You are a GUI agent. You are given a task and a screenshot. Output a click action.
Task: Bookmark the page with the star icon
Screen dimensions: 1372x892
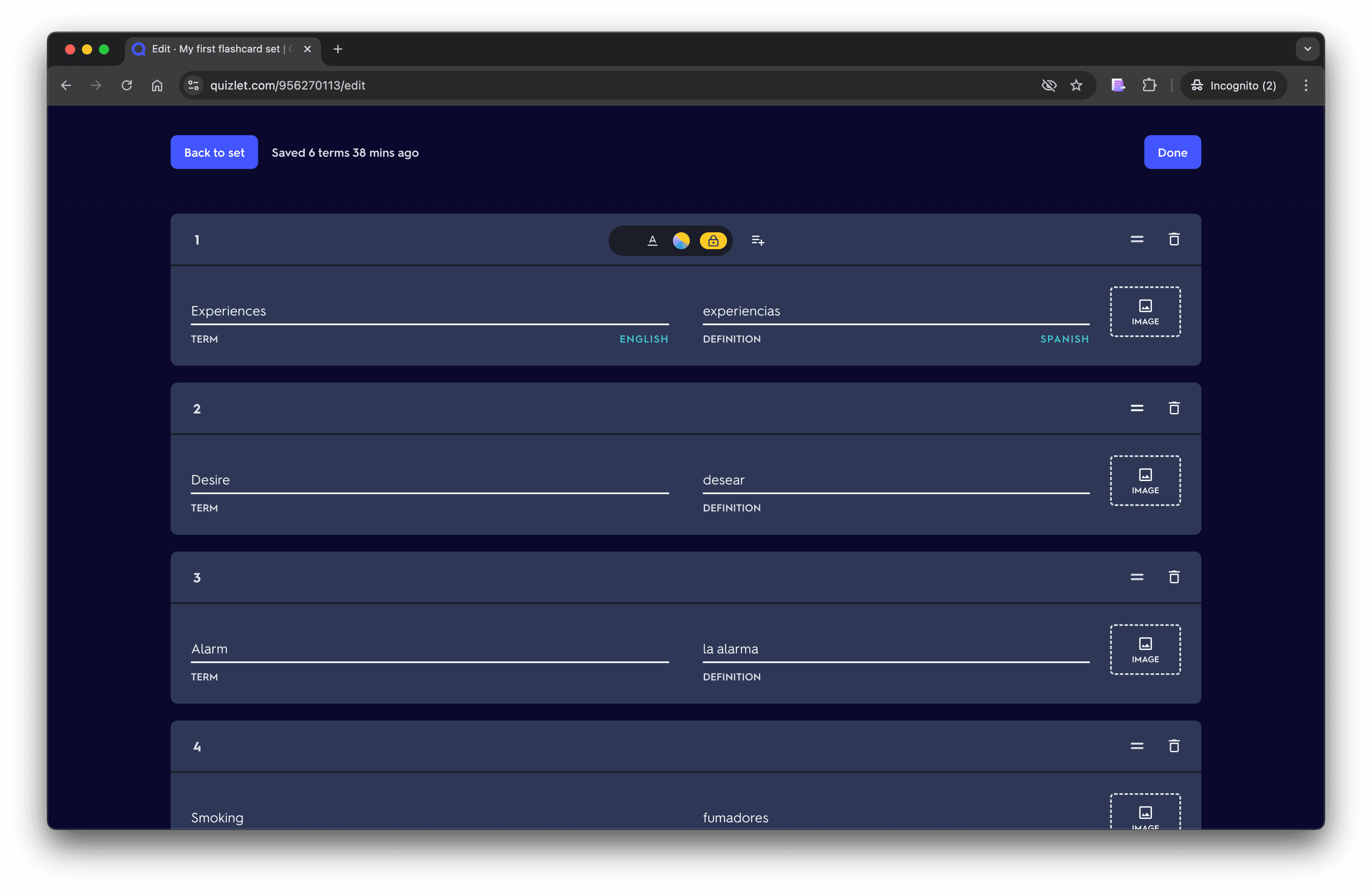pyautogui.click(x=1076, y=85)
